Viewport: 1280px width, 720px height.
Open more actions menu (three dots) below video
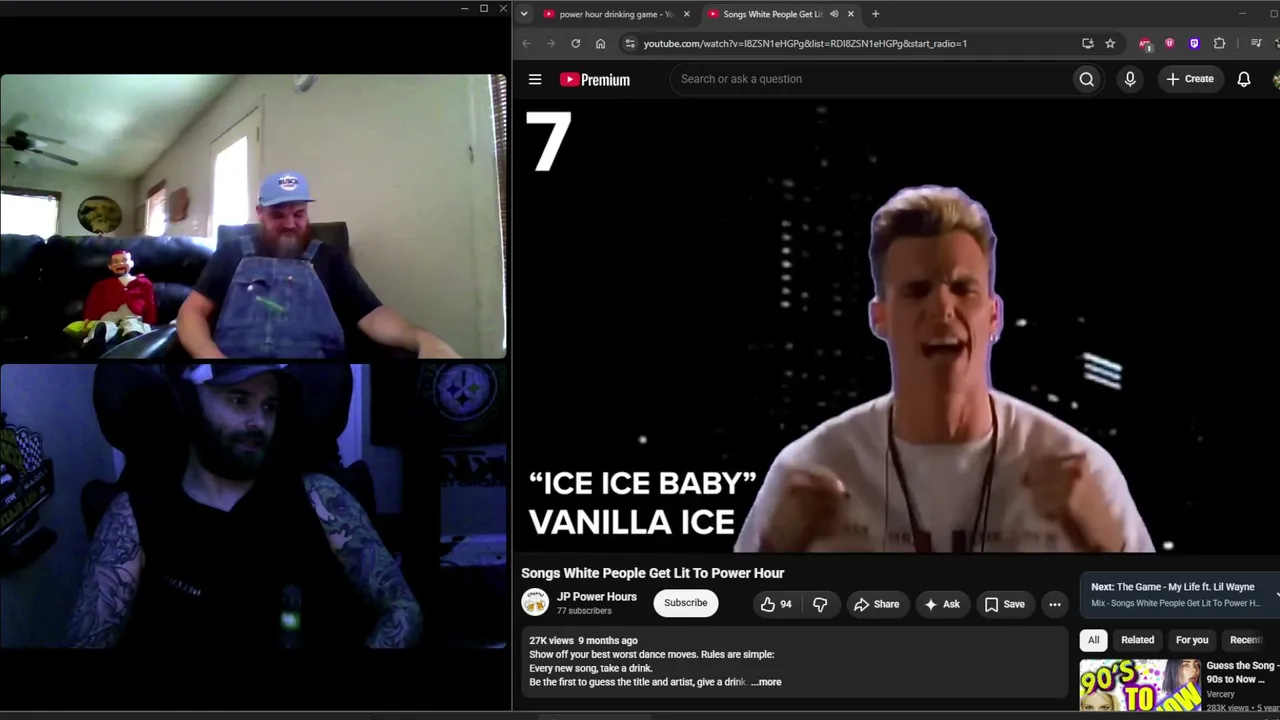[1054, 604]
